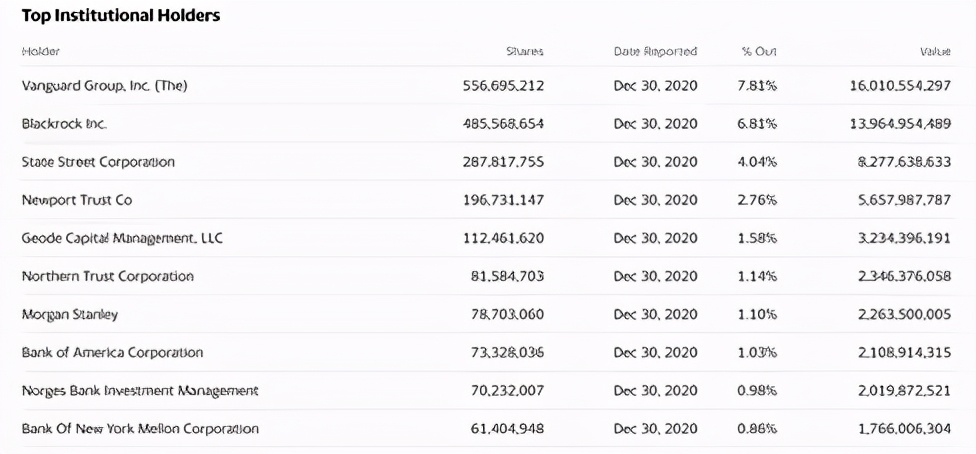Image resolution: width=976 pixels, height=454 pixels.
Task: Click the % Out column header
Action: 759,52
